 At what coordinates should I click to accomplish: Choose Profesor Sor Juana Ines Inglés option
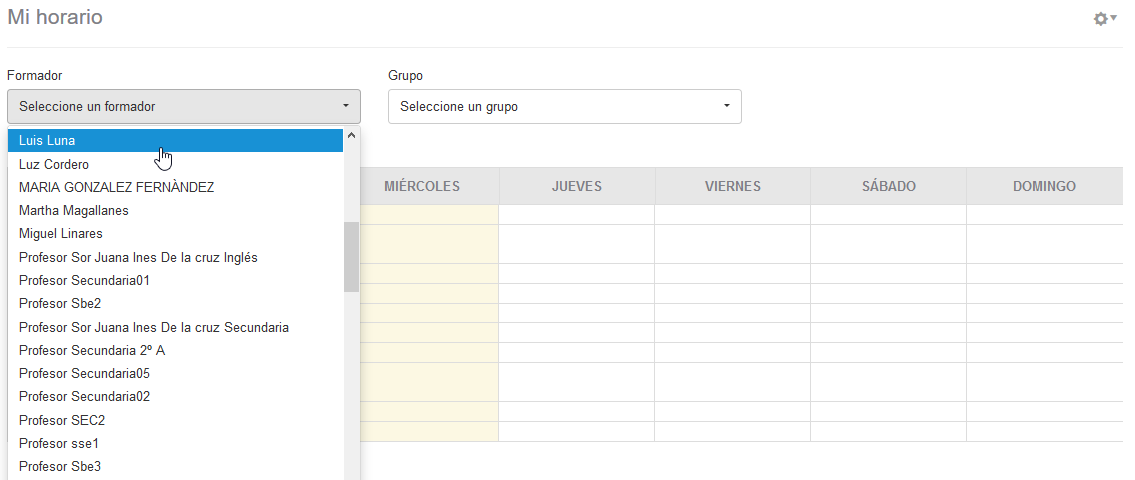click(x=138, y=257)
